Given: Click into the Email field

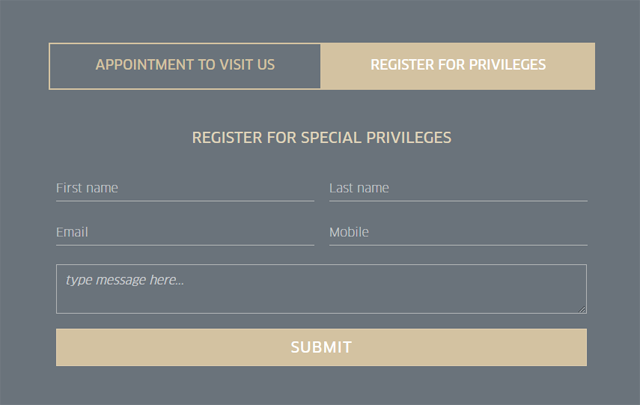Looking at the screenshot, I should point(185,232).
